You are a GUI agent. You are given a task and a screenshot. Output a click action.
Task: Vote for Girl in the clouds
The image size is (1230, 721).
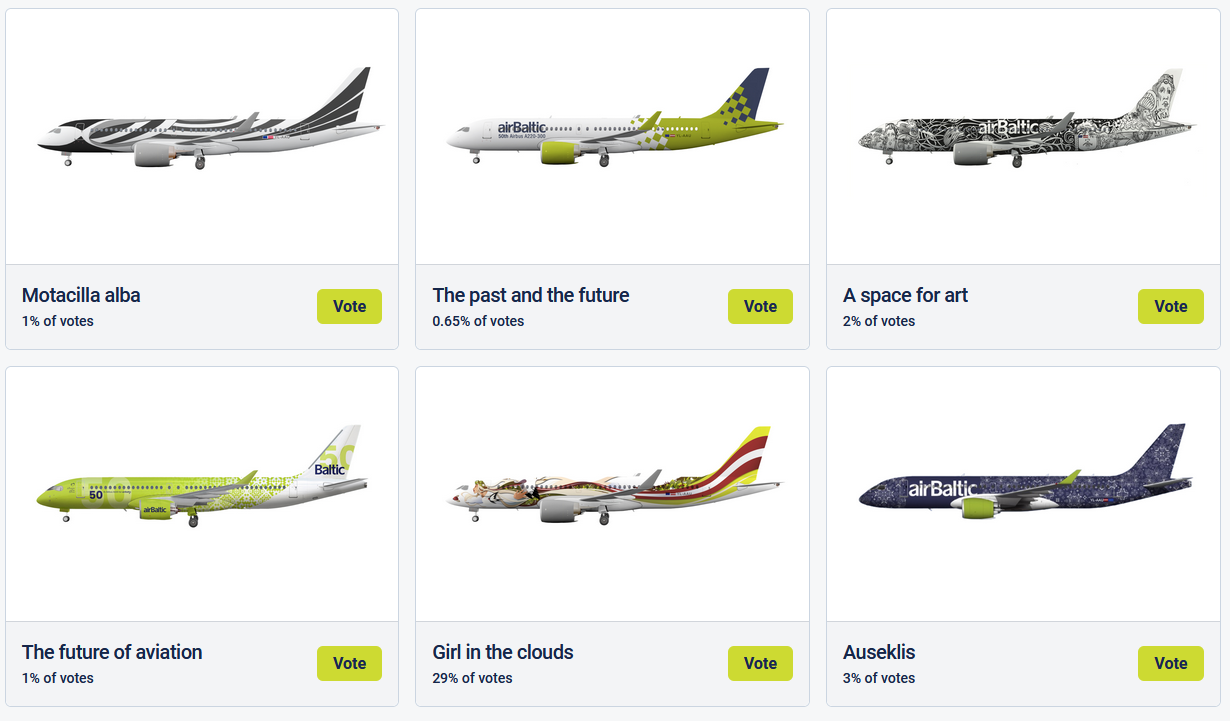tap(760, 663)
